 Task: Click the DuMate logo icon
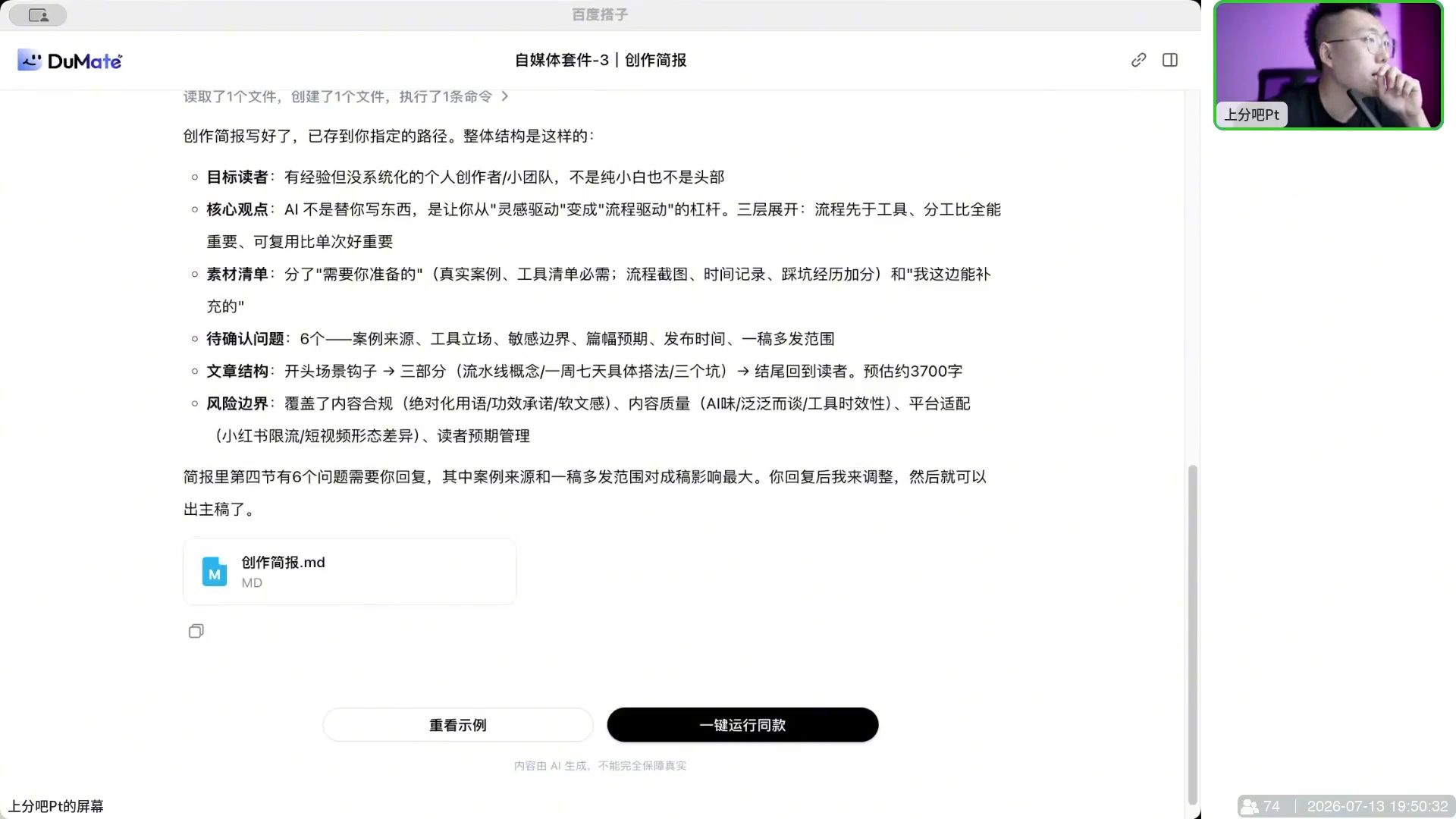[30, 60]
